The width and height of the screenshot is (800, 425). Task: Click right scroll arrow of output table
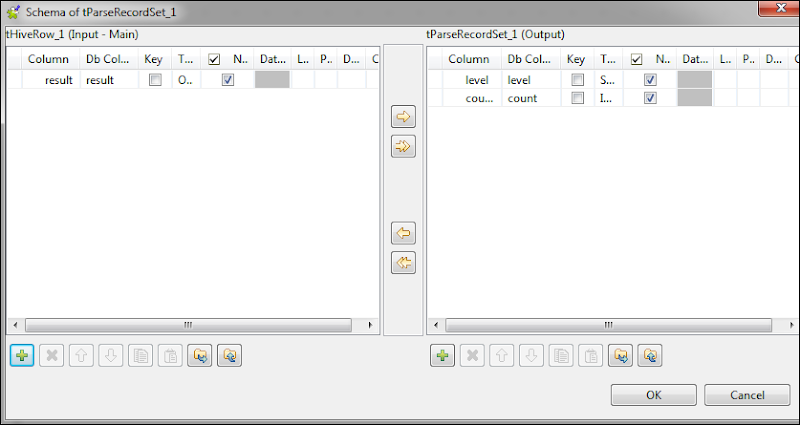(x=791, y=325)
